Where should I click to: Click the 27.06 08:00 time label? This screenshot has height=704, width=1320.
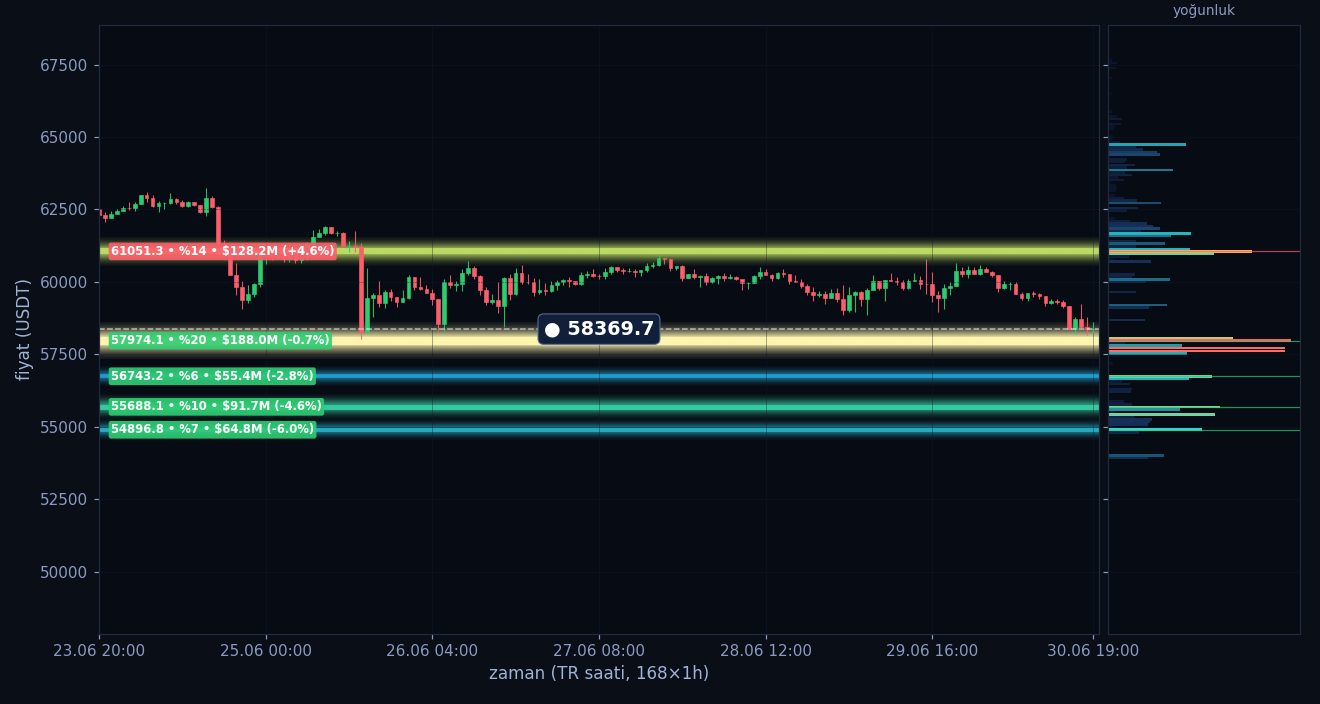coord(599,651)
